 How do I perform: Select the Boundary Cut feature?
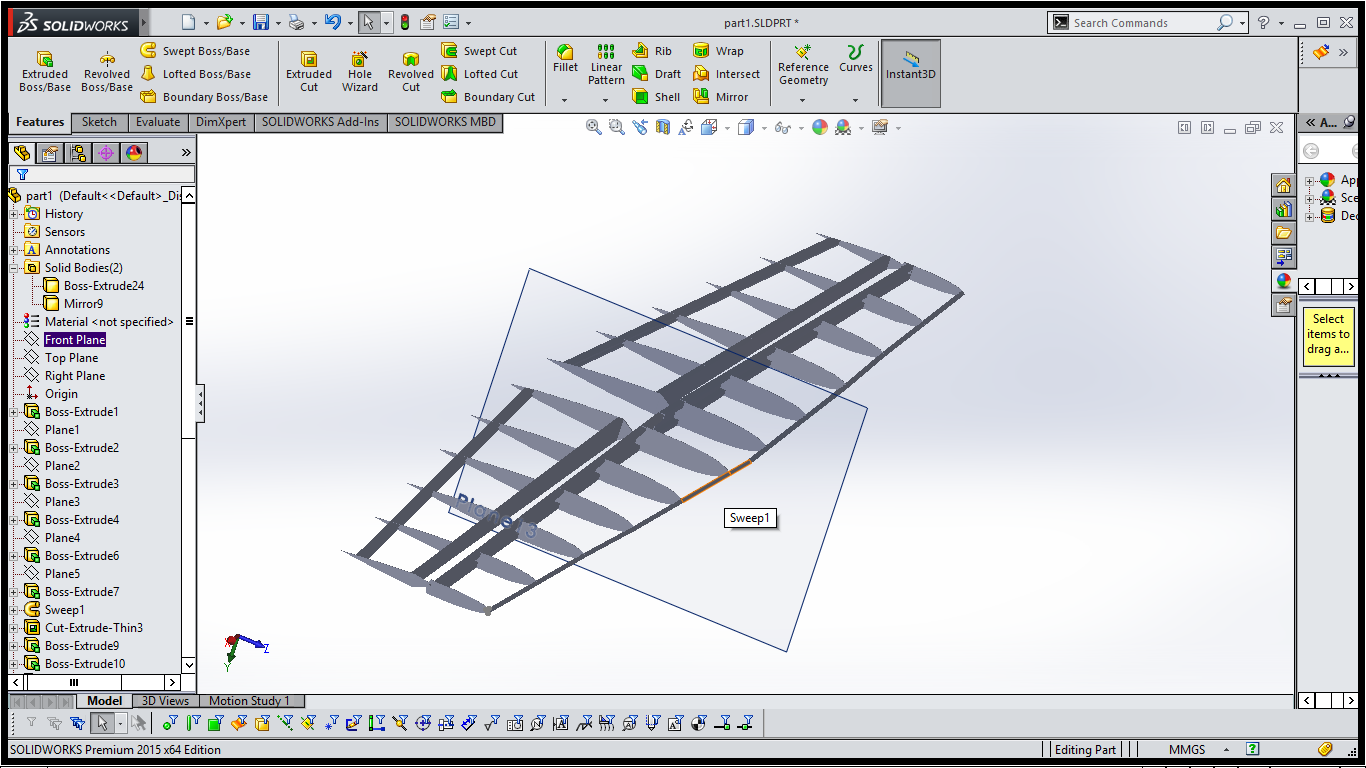coord(488,97)
